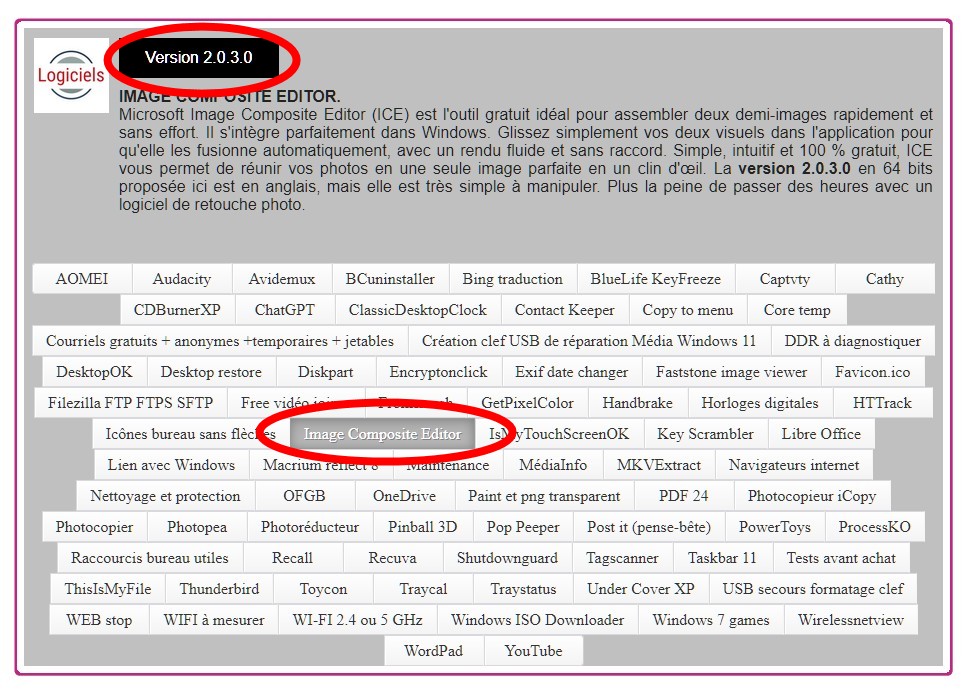Viewport: 971px width, 698px height.
Task: Select ProcessKO
Action: coord(875,526)
